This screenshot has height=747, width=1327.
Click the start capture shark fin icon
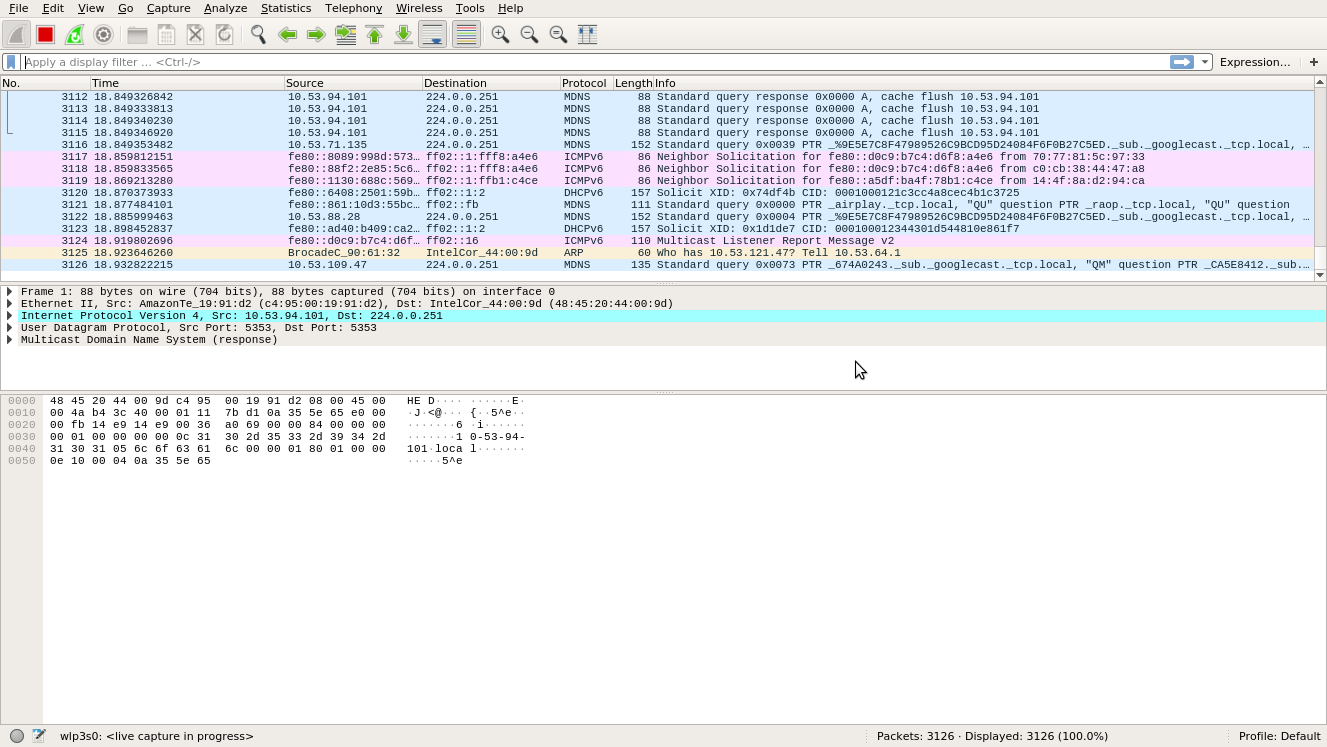click(16, 34)
